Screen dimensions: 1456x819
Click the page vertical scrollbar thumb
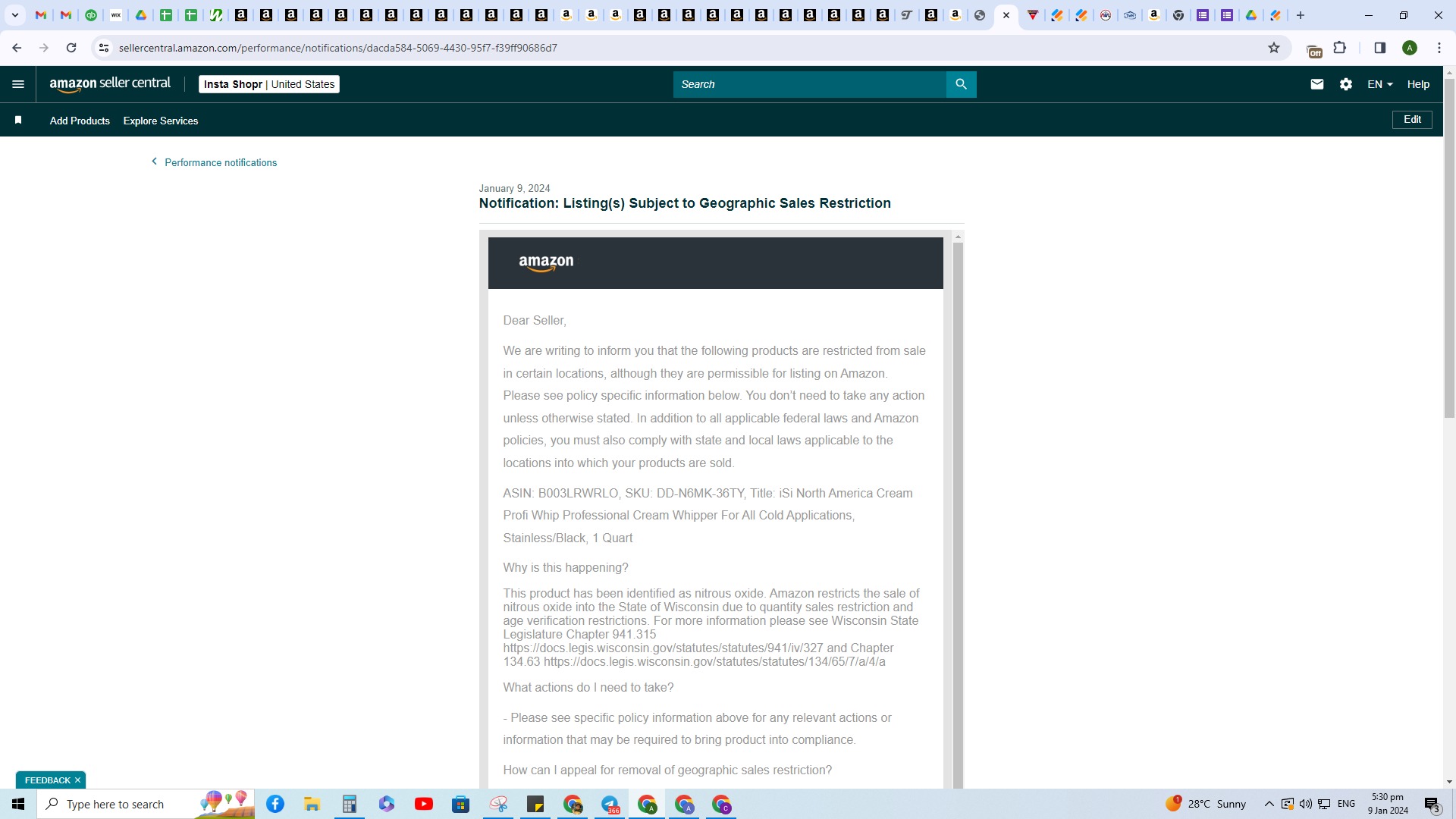tap(1449, 248)
